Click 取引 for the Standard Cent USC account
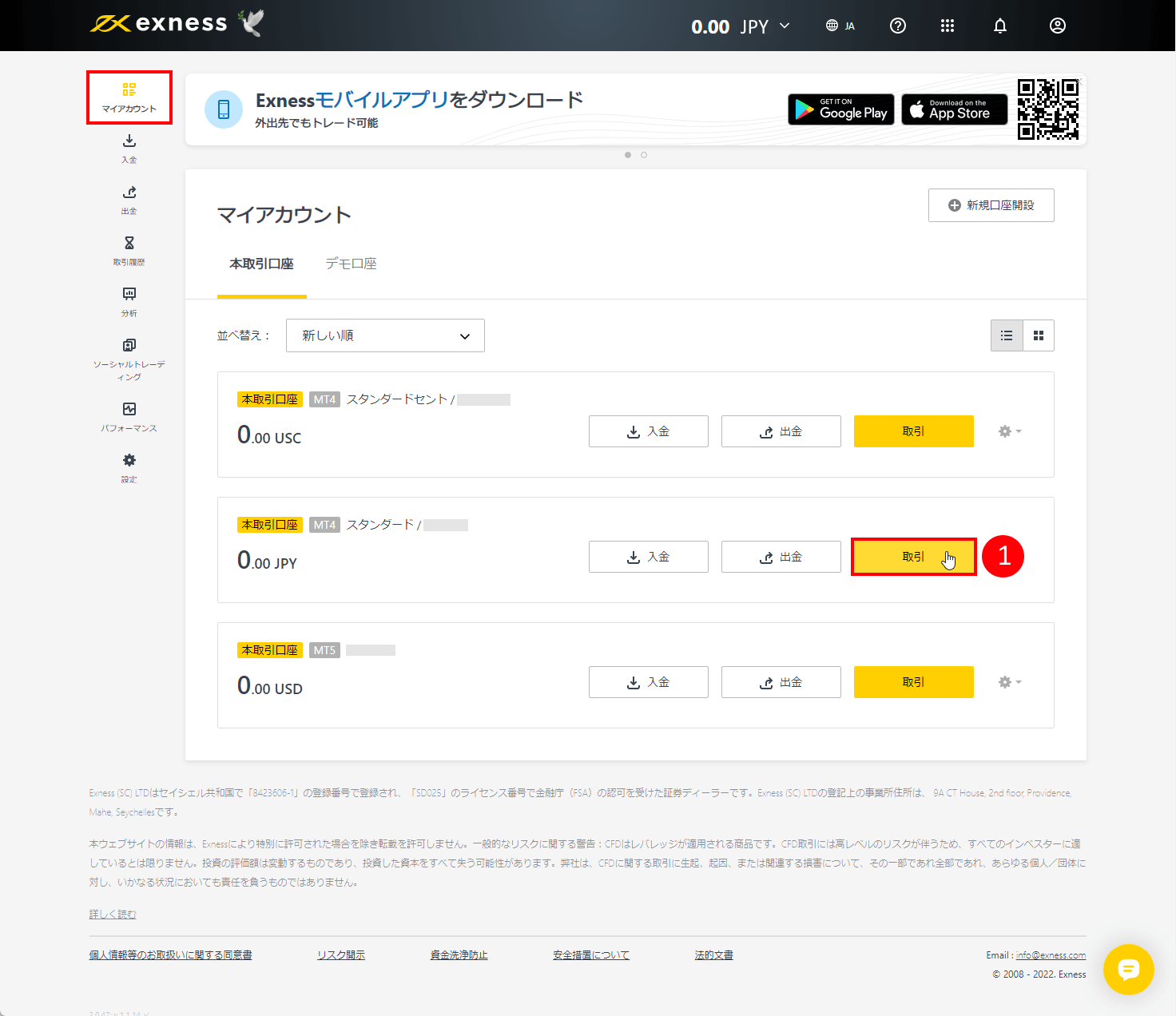Screen dimensions: 1176x1016 [914, 431]
